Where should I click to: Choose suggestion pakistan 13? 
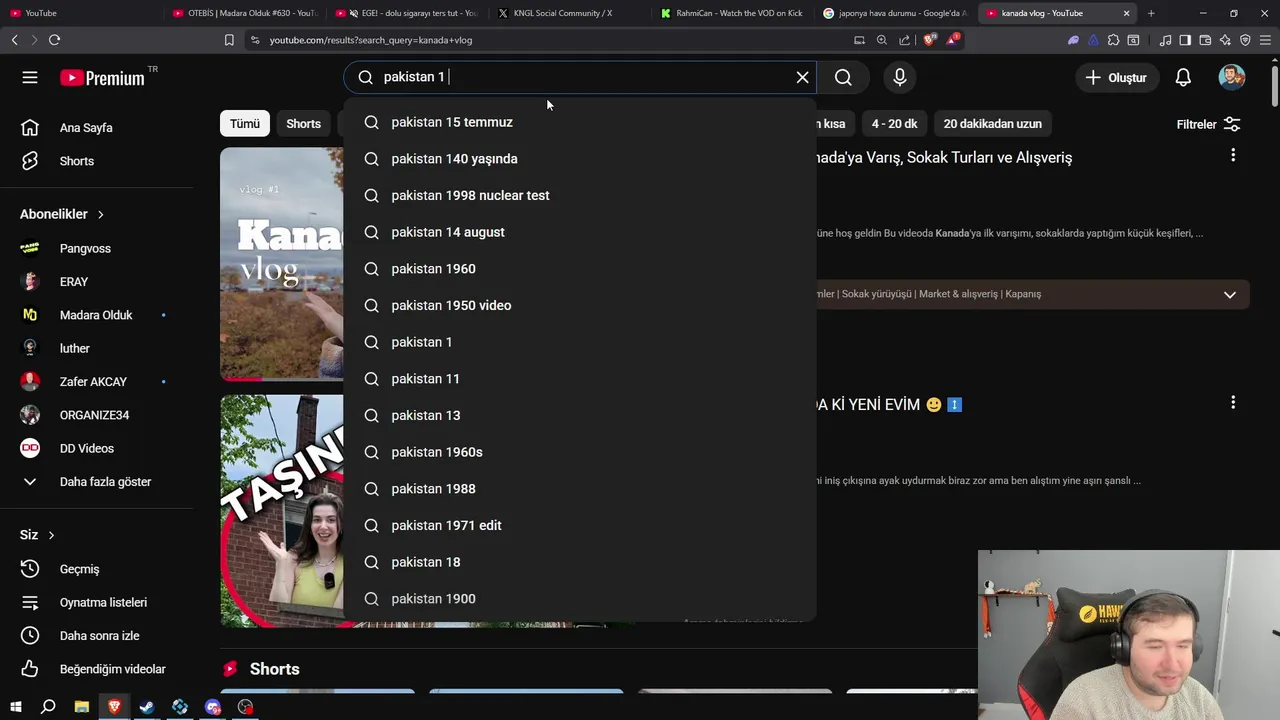pyautogui.click(x=580, y=415)
